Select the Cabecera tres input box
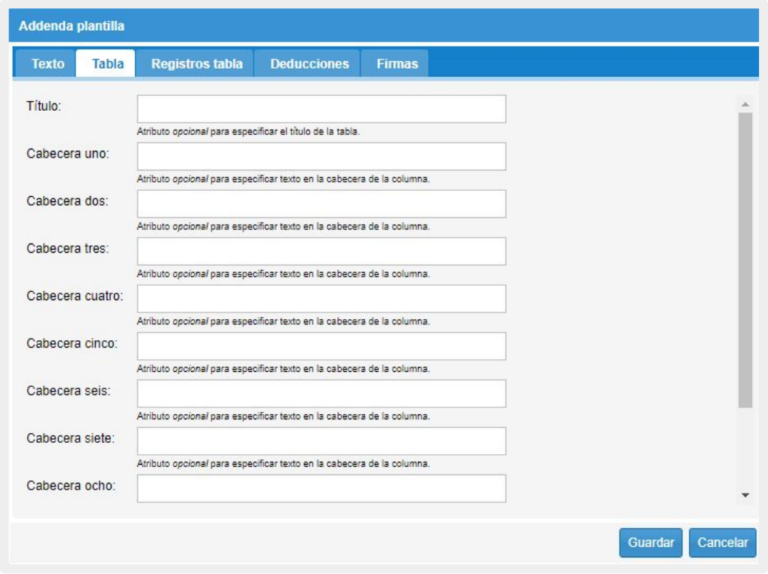This screenshot has height=574, width=768. 321,251
